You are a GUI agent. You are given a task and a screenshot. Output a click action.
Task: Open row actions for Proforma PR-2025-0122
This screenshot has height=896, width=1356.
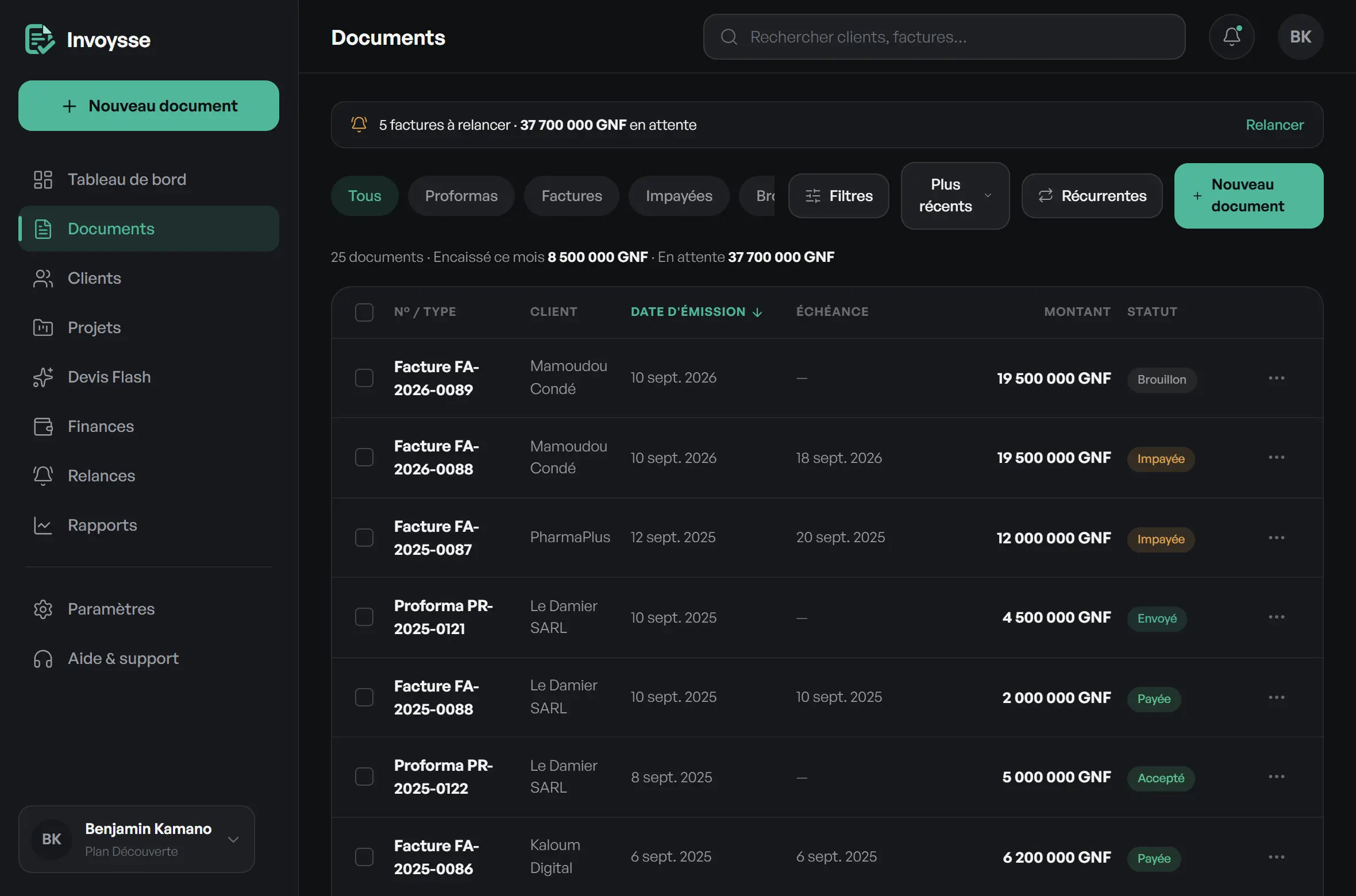point(1277,777)
